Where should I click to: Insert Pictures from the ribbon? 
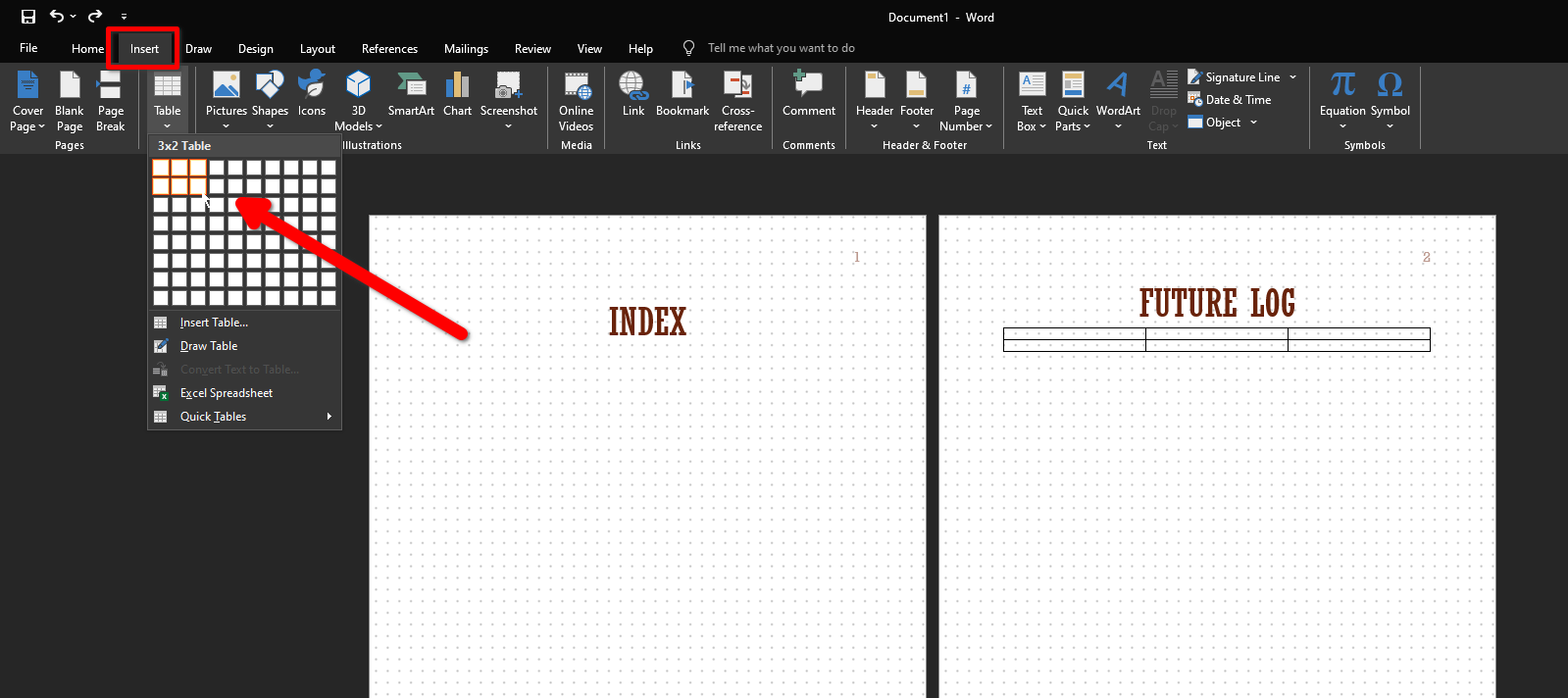pyautogui.click(x=226, y=101)
